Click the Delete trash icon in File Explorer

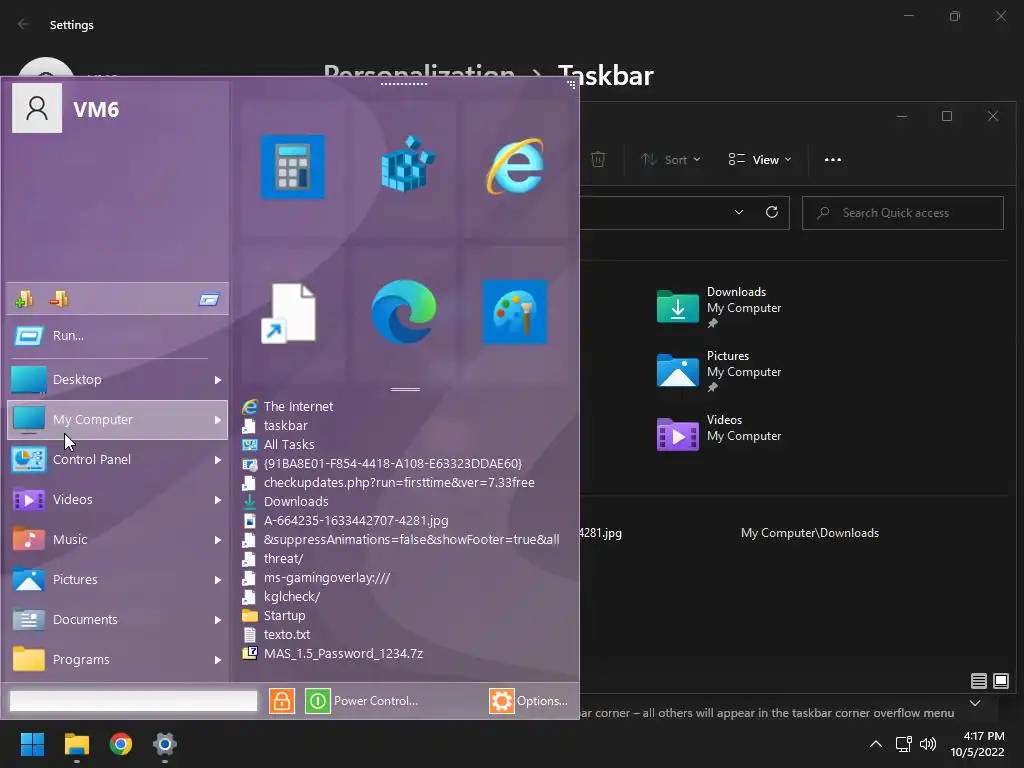pos(598,159)
